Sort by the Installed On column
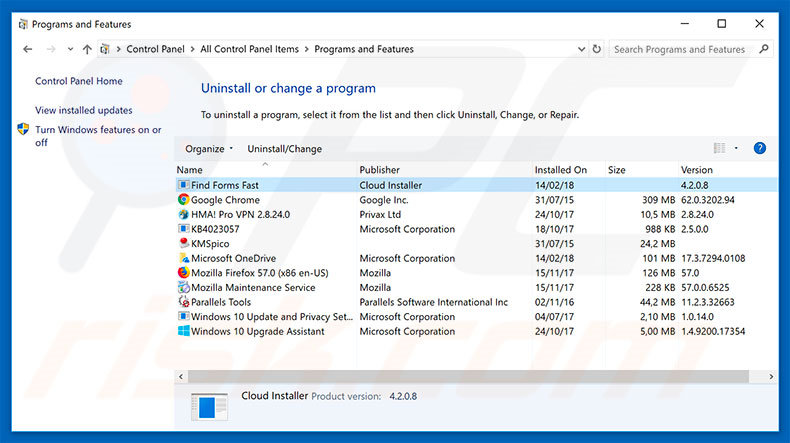 click(561, 170)
